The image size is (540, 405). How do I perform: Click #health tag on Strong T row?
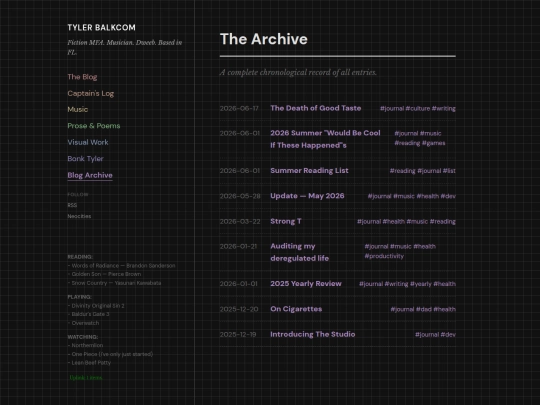394,221
